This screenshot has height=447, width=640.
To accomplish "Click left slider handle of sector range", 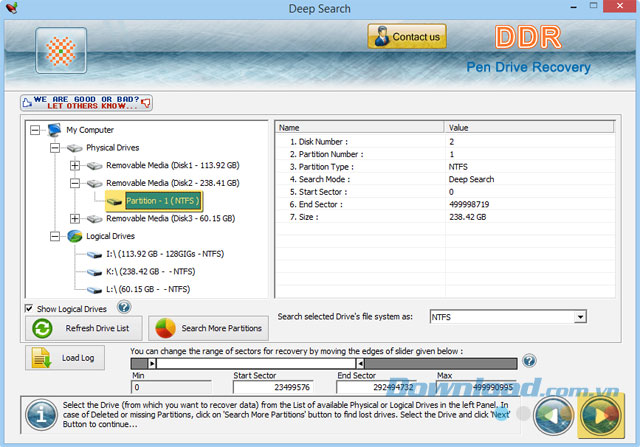I will tap(152, 363).
